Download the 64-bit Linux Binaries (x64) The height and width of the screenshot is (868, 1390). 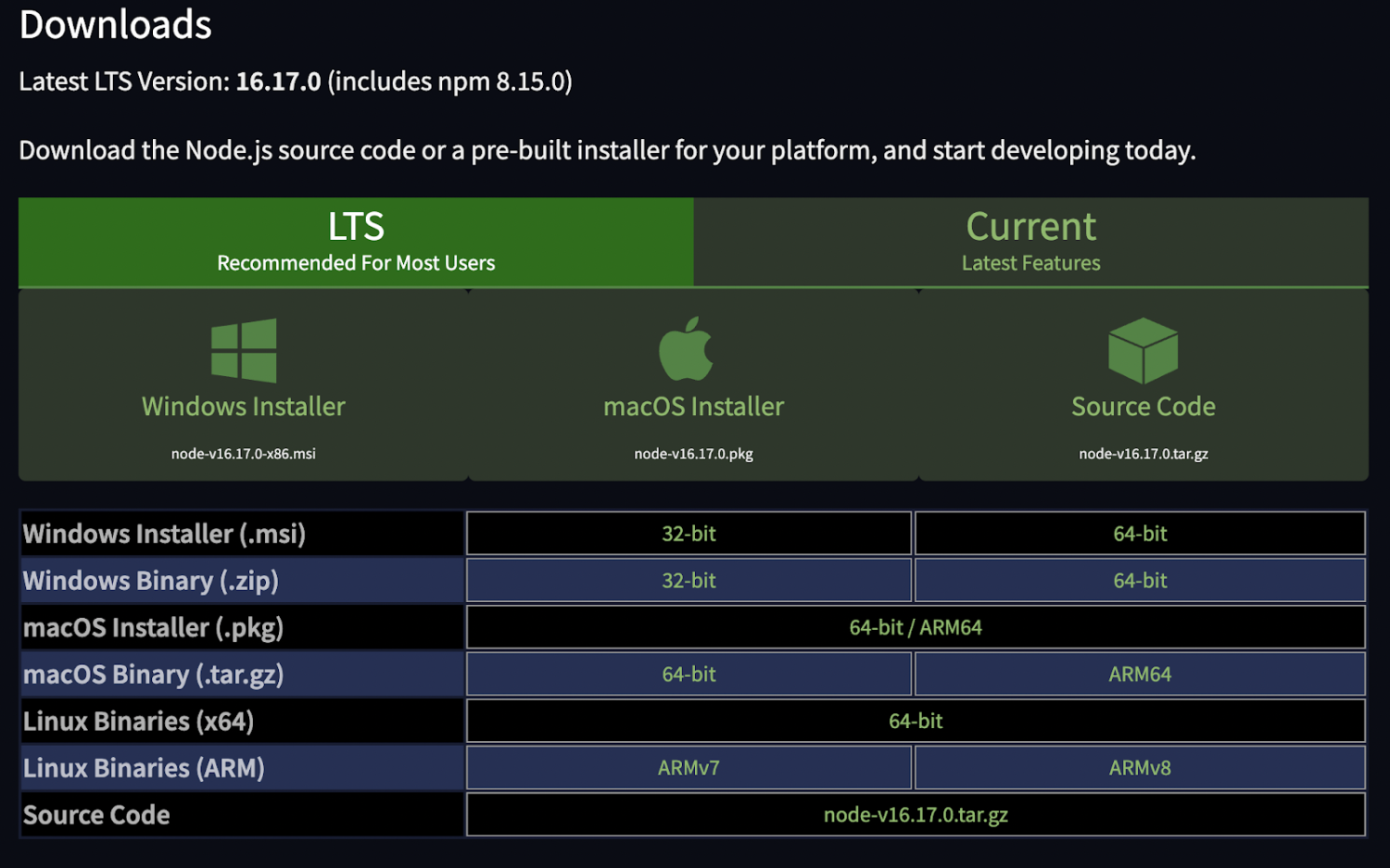[916, 721]
